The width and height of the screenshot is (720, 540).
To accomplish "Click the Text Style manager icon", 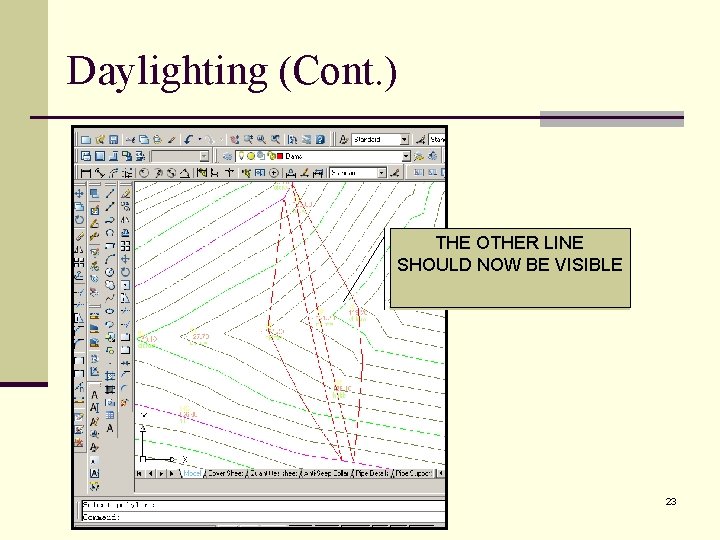I will click(343, 140).
